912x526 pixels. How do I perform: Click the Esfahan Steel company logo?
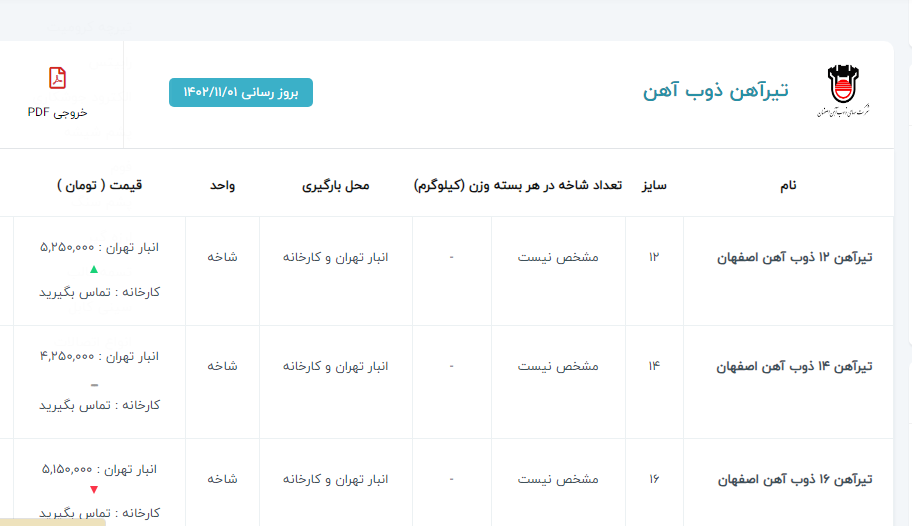point(841,92)
